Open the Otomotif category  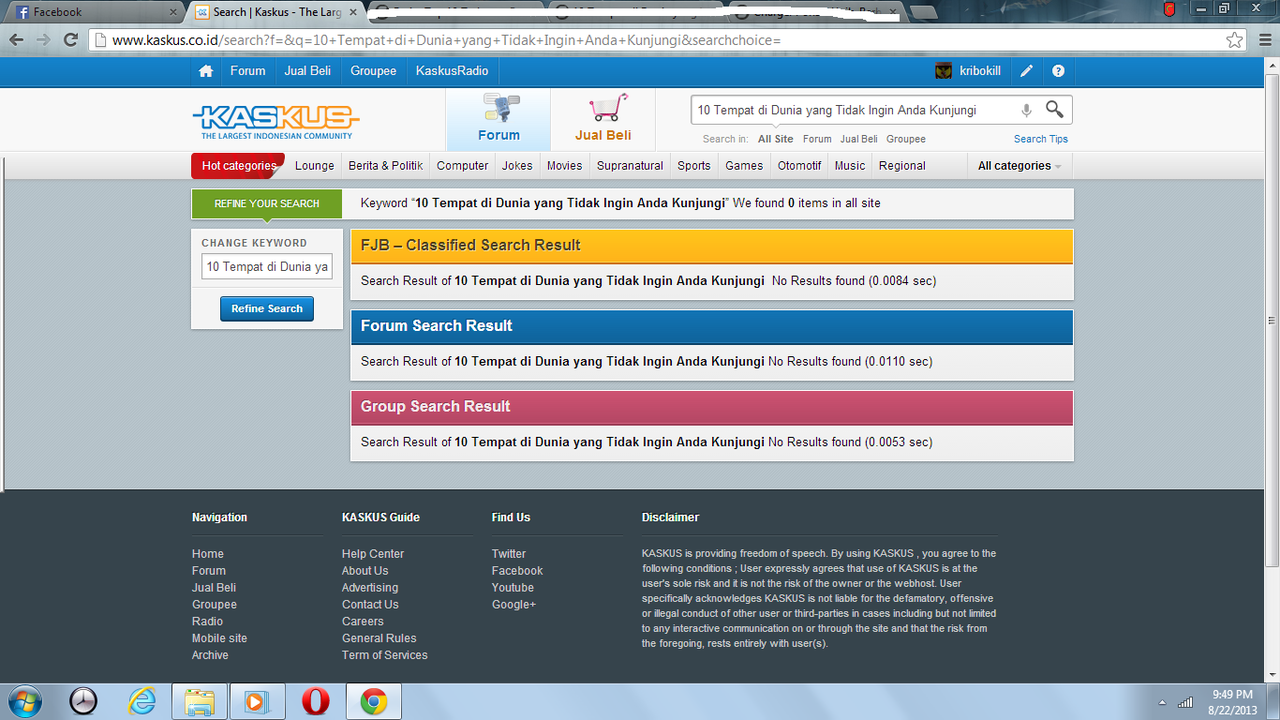tap(800, 166)
